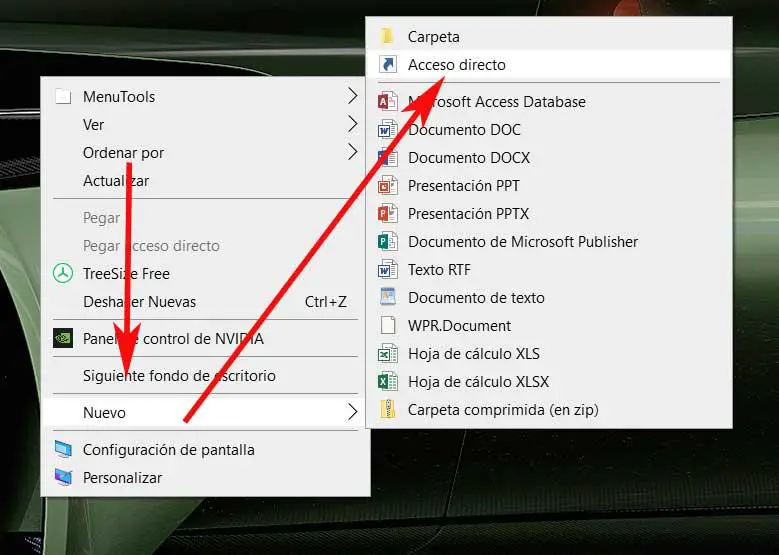Choose Deshacer Nuevas to undo
The width and height of the screenshot is (779, 555).
tap(205, 302)
